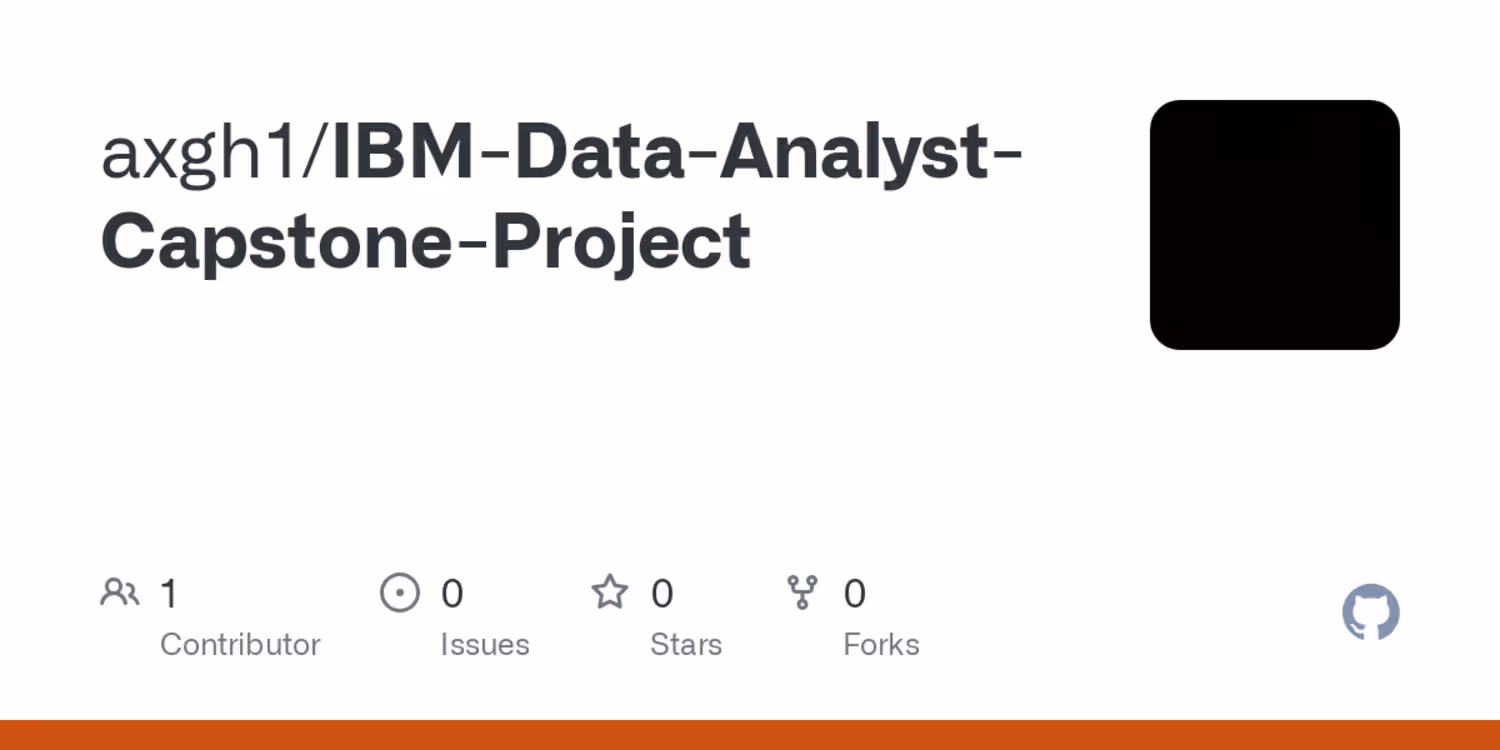The height and width of the screenshot is (750, 1500).
Task: Click the zero count above Stars
Action: 662,594
